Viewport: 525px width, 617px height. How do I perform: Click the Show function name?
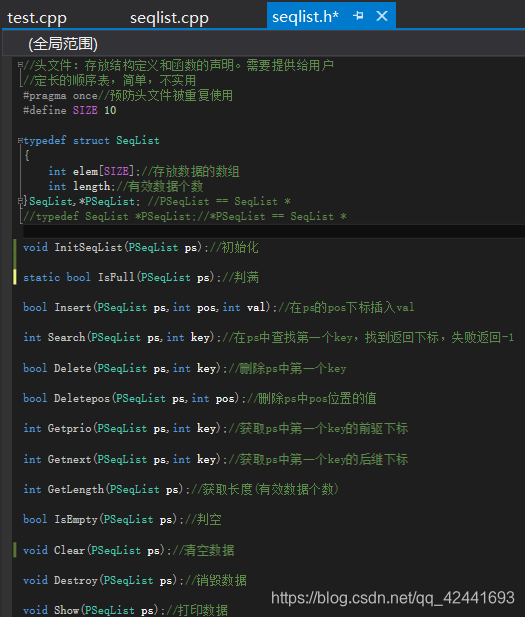pos(66,610)
